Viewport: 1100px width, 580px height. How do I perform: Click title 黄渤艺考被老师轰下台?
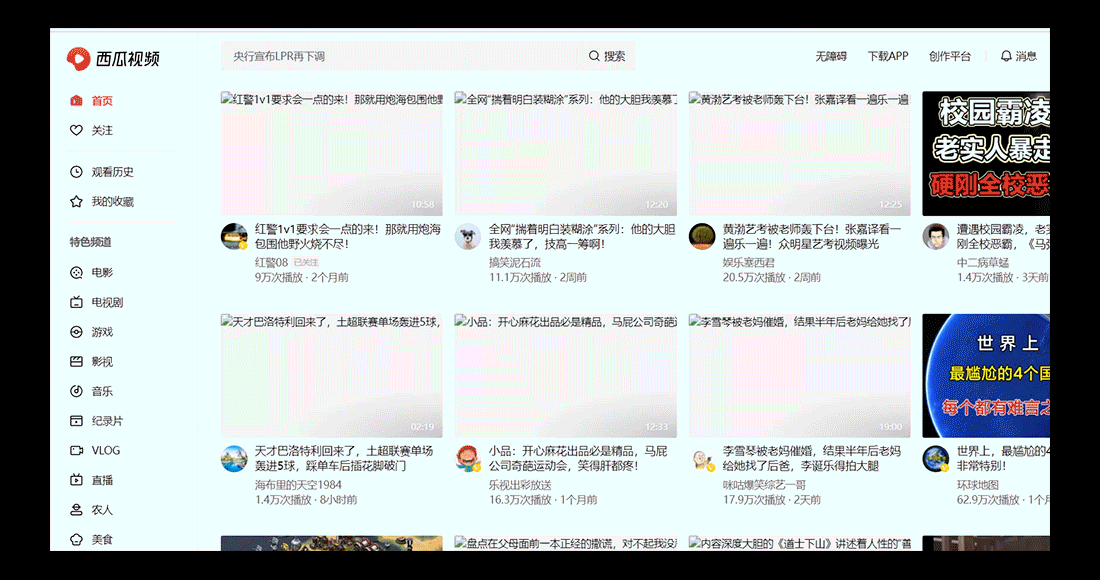[x=812, y=237]
